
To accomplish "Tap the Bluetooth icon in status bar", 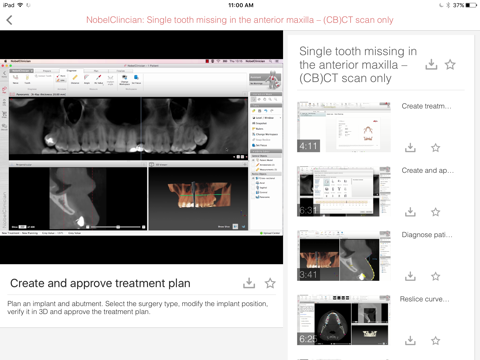I will click(x=448, y=5).
